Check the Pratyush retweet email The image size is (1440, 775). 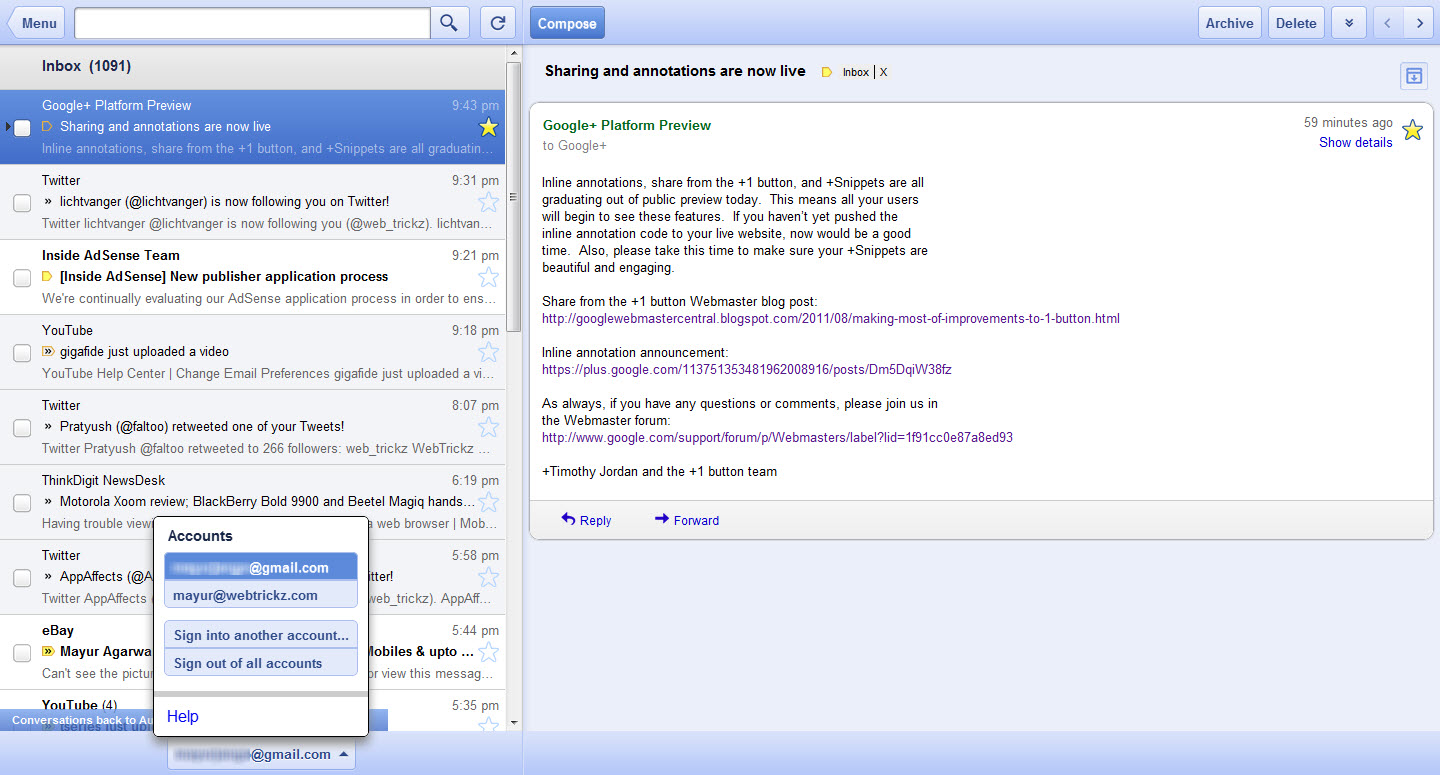coord(22,428)
